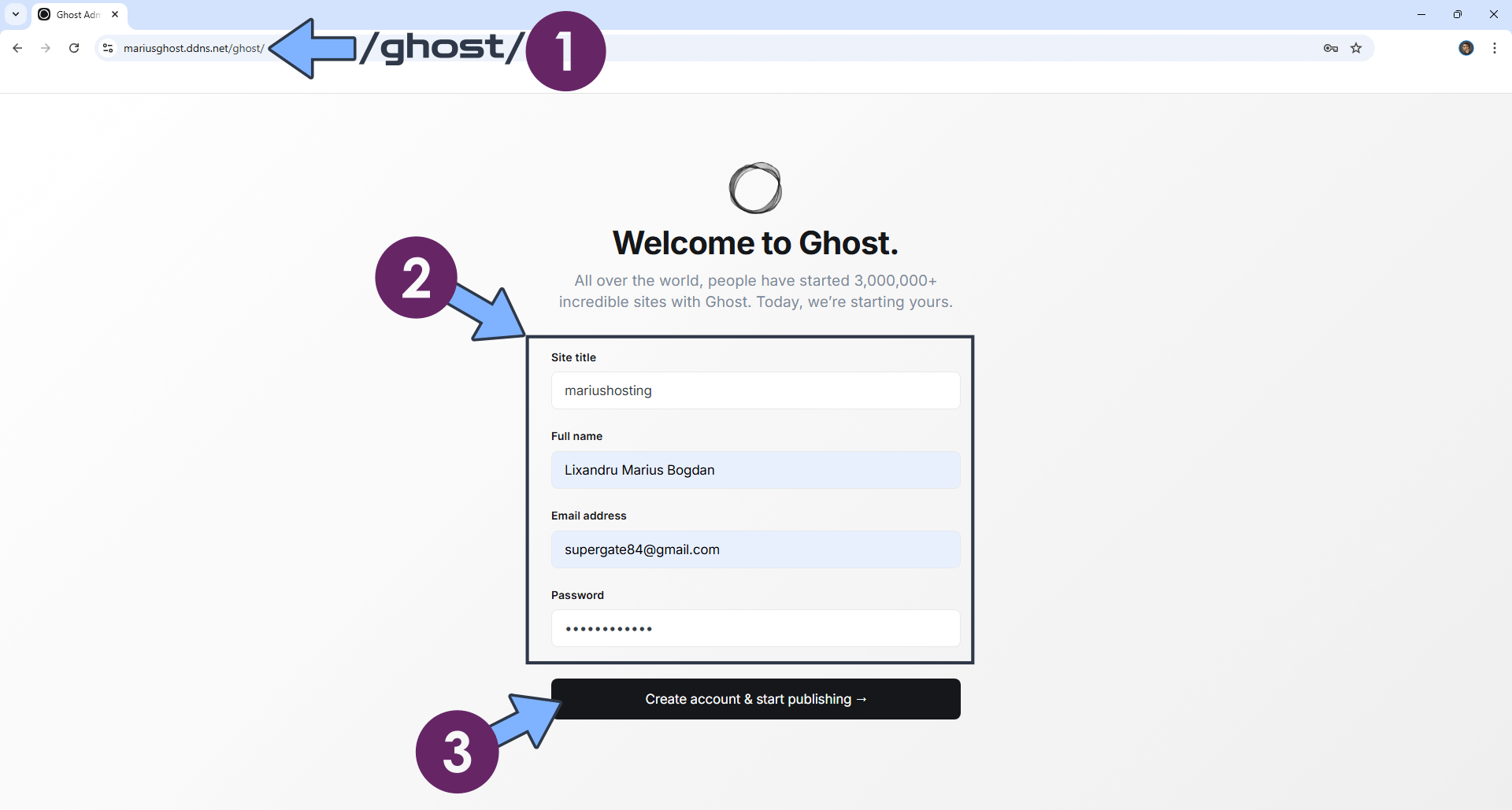Click the Site title label
The image size is (1512, 810).
[573, 357]
